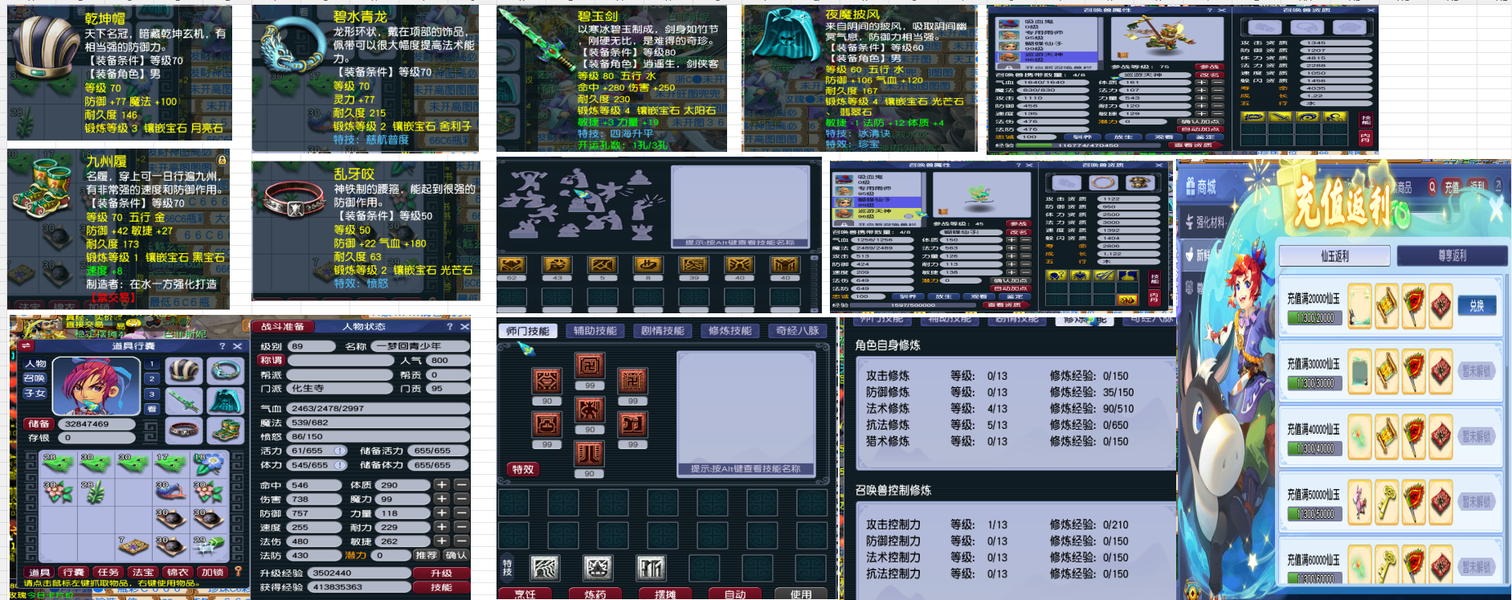Open the 召唤 side tab in inventory
The image size is (1512, 600).
pyautogui.click(x=35, y=379)
